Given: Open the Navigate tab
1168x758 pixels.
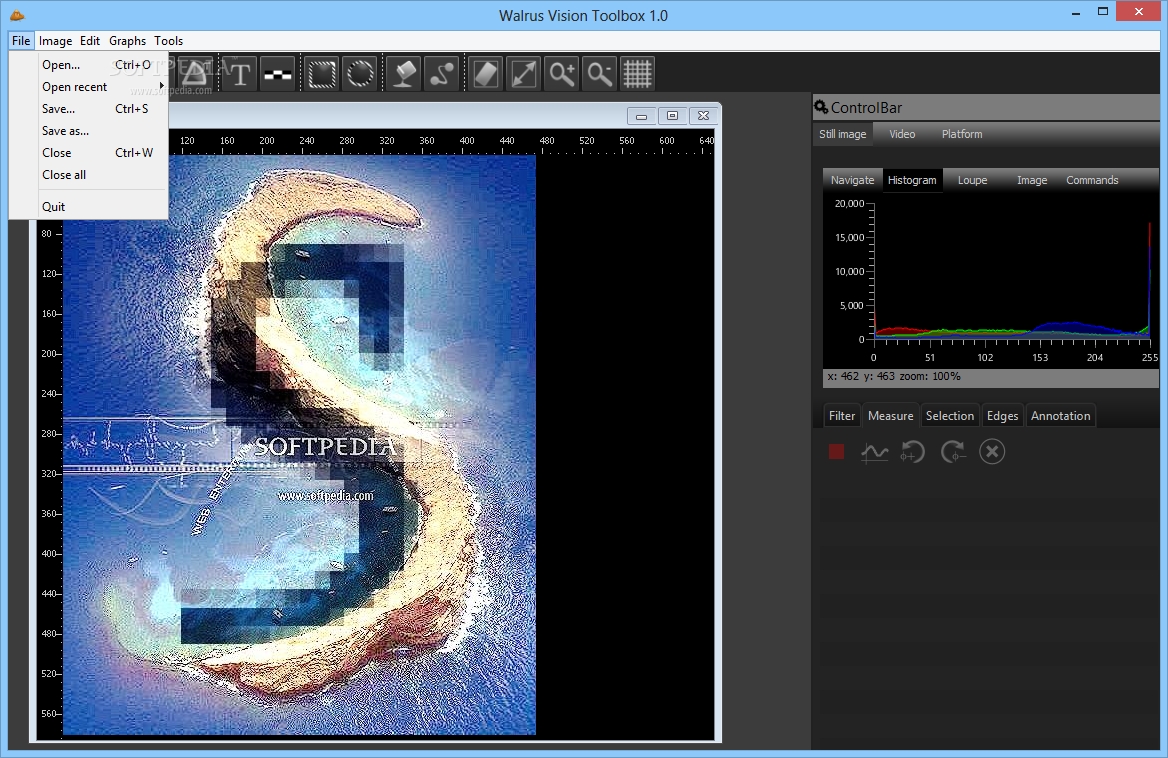Looking at the screenshot, I should [852, 180].
